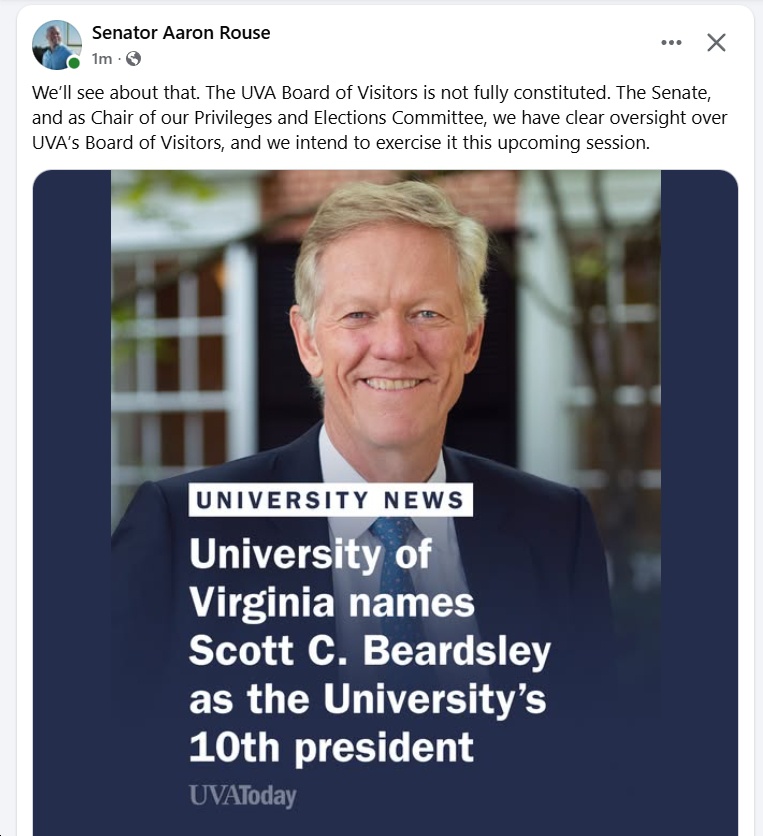Viewport: 763px width, 836px height.
Task: Open the Senator Aaron Rouse profile name
Action: coord(181,32)
